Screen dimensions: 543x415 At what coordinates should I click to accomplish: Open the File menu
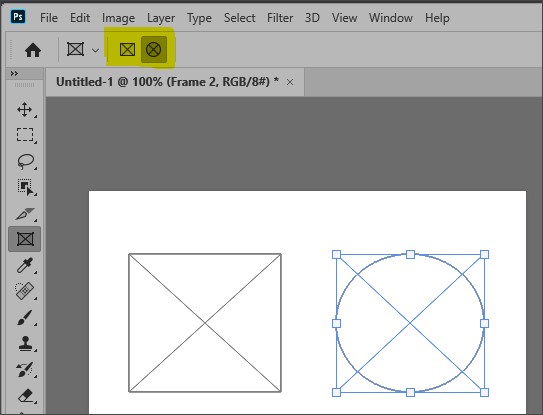49,18
